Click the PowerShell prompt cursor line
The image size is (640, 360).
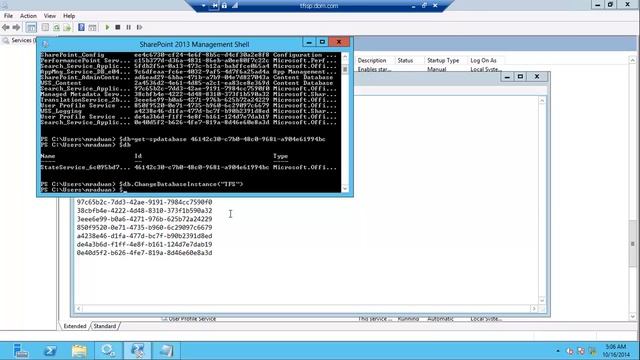[x=191, y=190]
